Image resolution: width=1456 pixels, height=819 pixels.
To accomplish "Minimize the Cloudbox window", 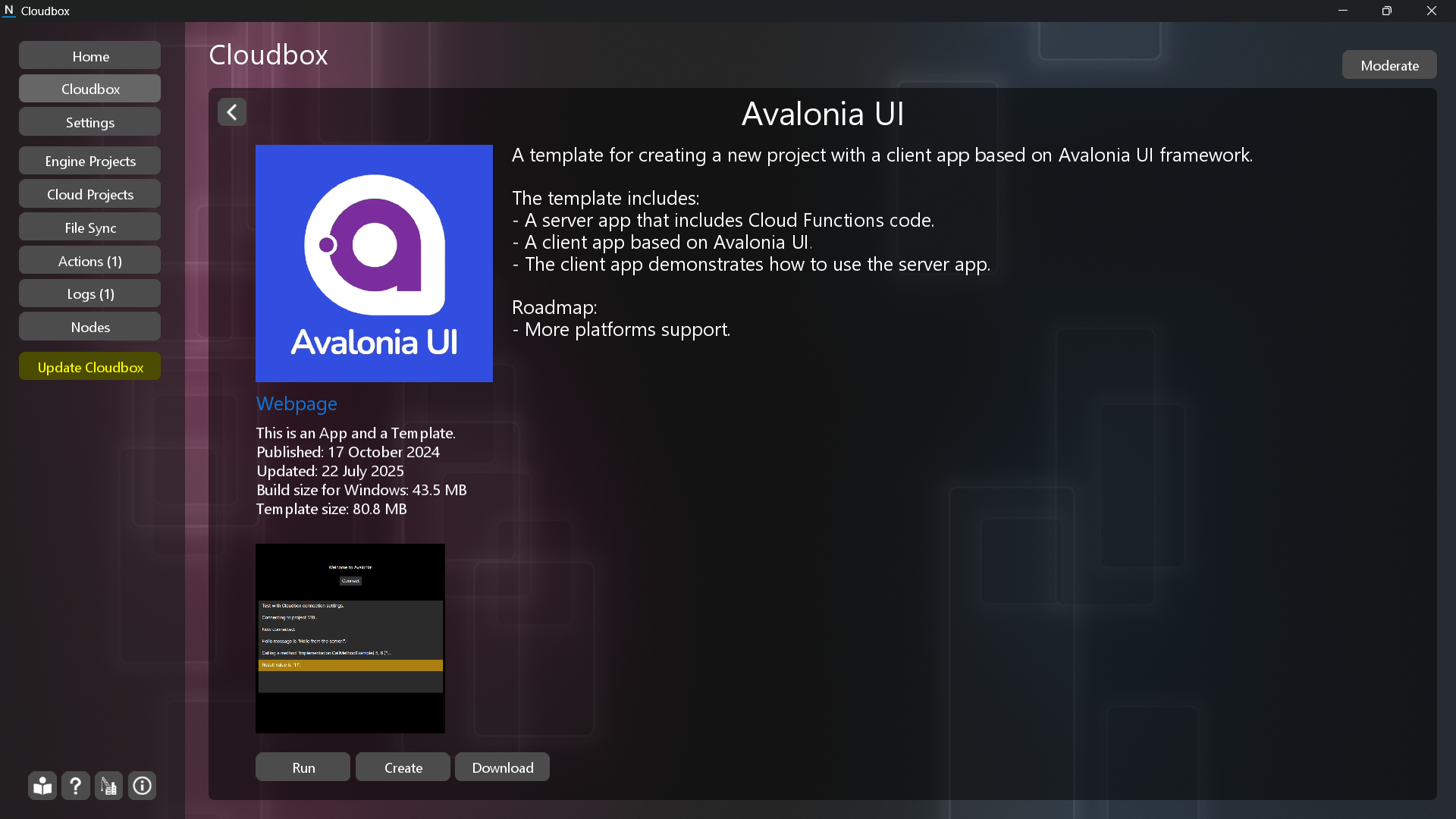I will coord(1343,11).
